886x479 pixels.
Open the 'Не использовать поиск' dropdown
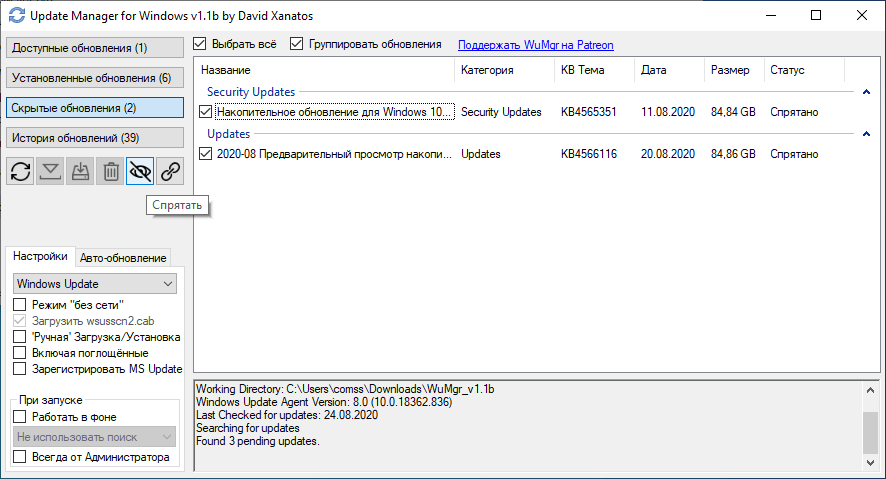94,437
